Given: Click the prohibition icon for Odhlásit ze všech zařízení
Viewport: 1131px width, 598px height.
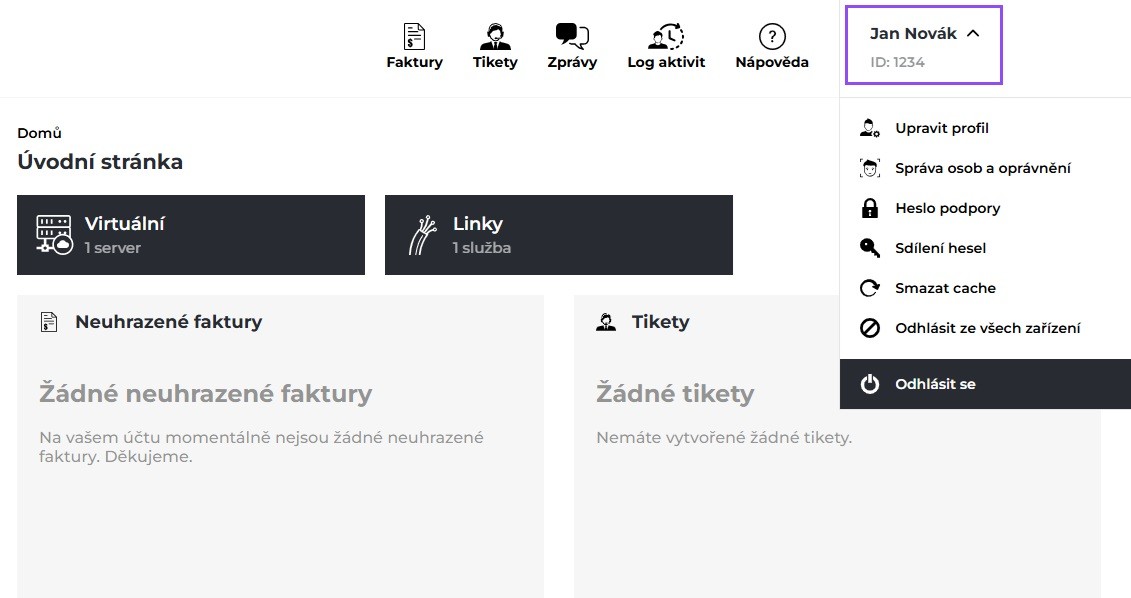Looking at the screenshot, I should 870,328.
